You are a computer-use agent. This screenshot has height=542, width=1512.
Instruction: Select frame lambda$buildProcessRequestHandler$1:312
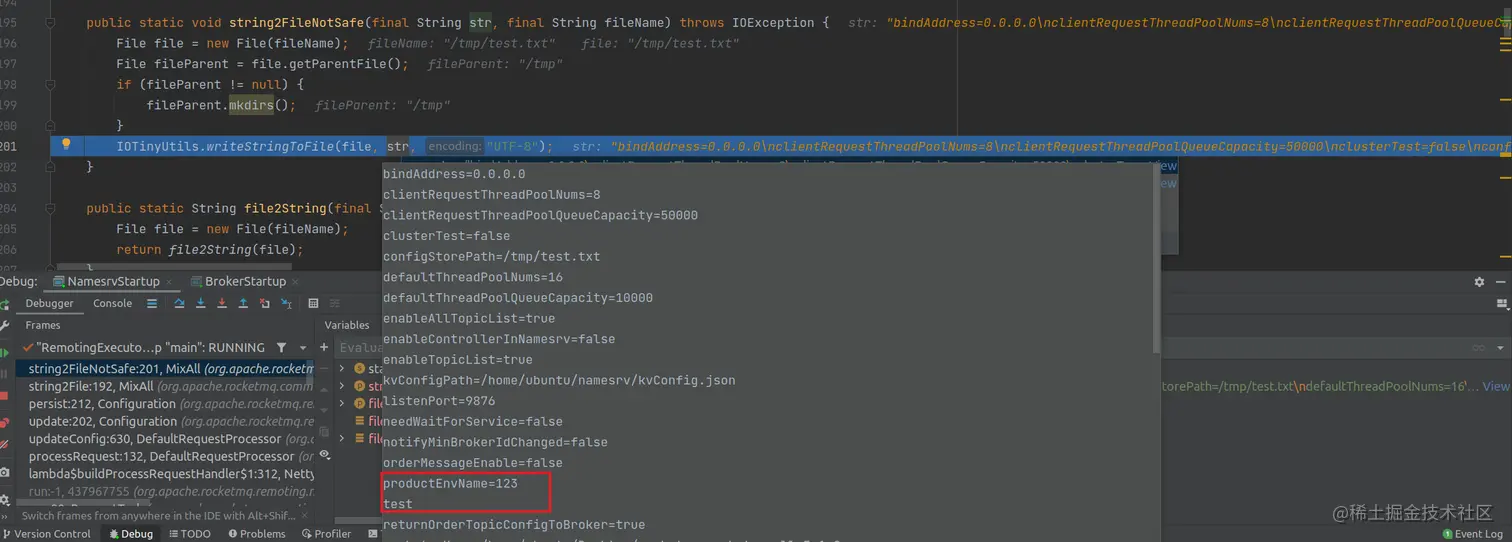[165, 473]
